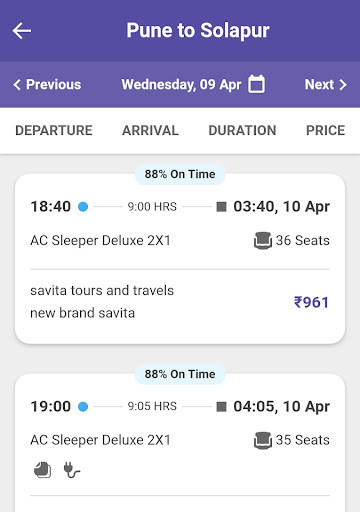The height and width of the screenshot is (512, 360).
Task: Open the calendar date picker icon
Action: click(x=256, y=84)
